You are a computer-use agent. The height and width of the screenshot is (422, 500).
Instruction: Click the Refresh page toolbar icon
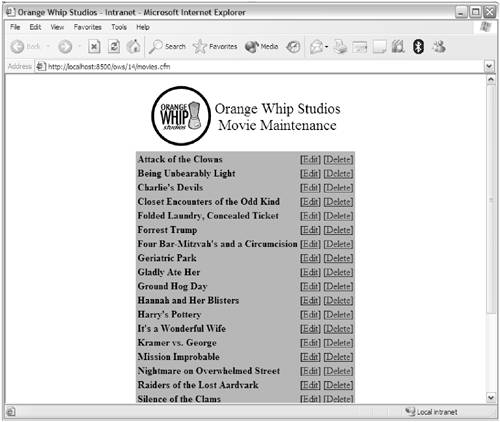(x=114, y=47)
